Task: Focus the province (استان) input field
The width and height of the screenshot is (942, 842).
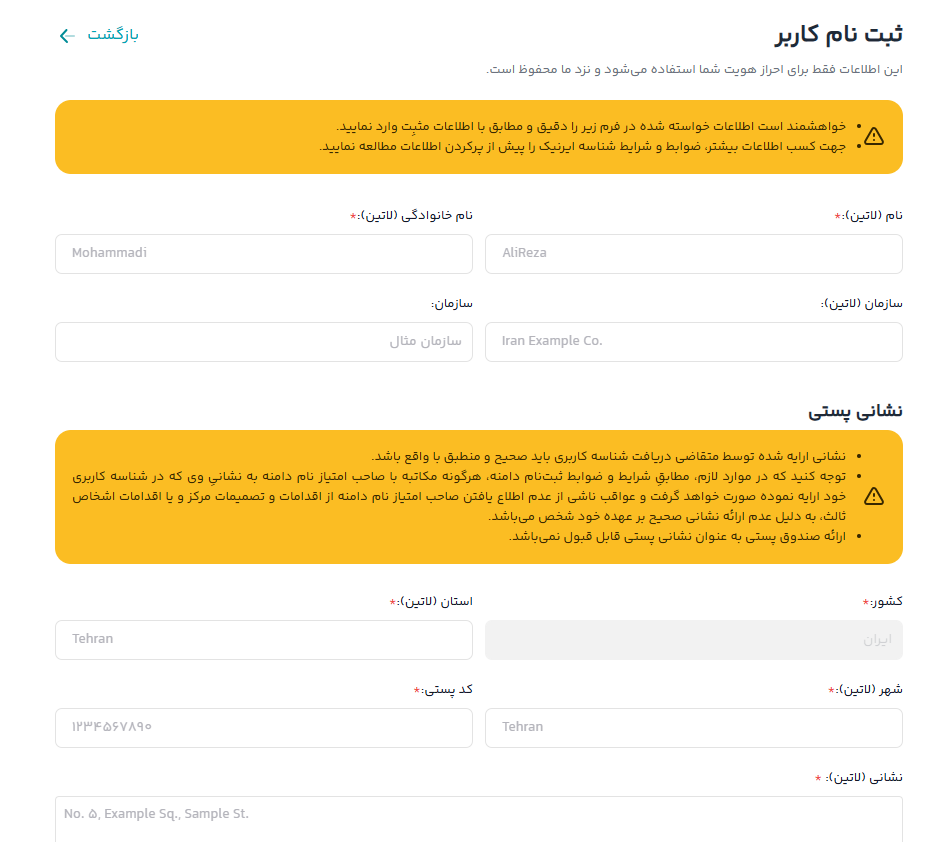Action: pyautogui.click(x=264, y=640)
